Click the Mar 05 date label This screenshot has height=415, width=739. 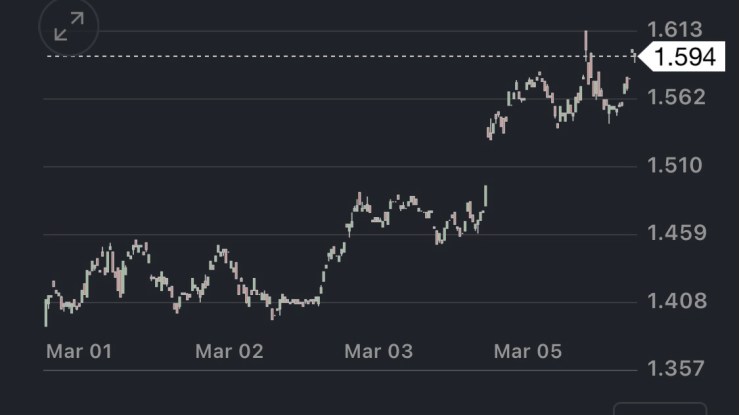(x=528, y=351)
